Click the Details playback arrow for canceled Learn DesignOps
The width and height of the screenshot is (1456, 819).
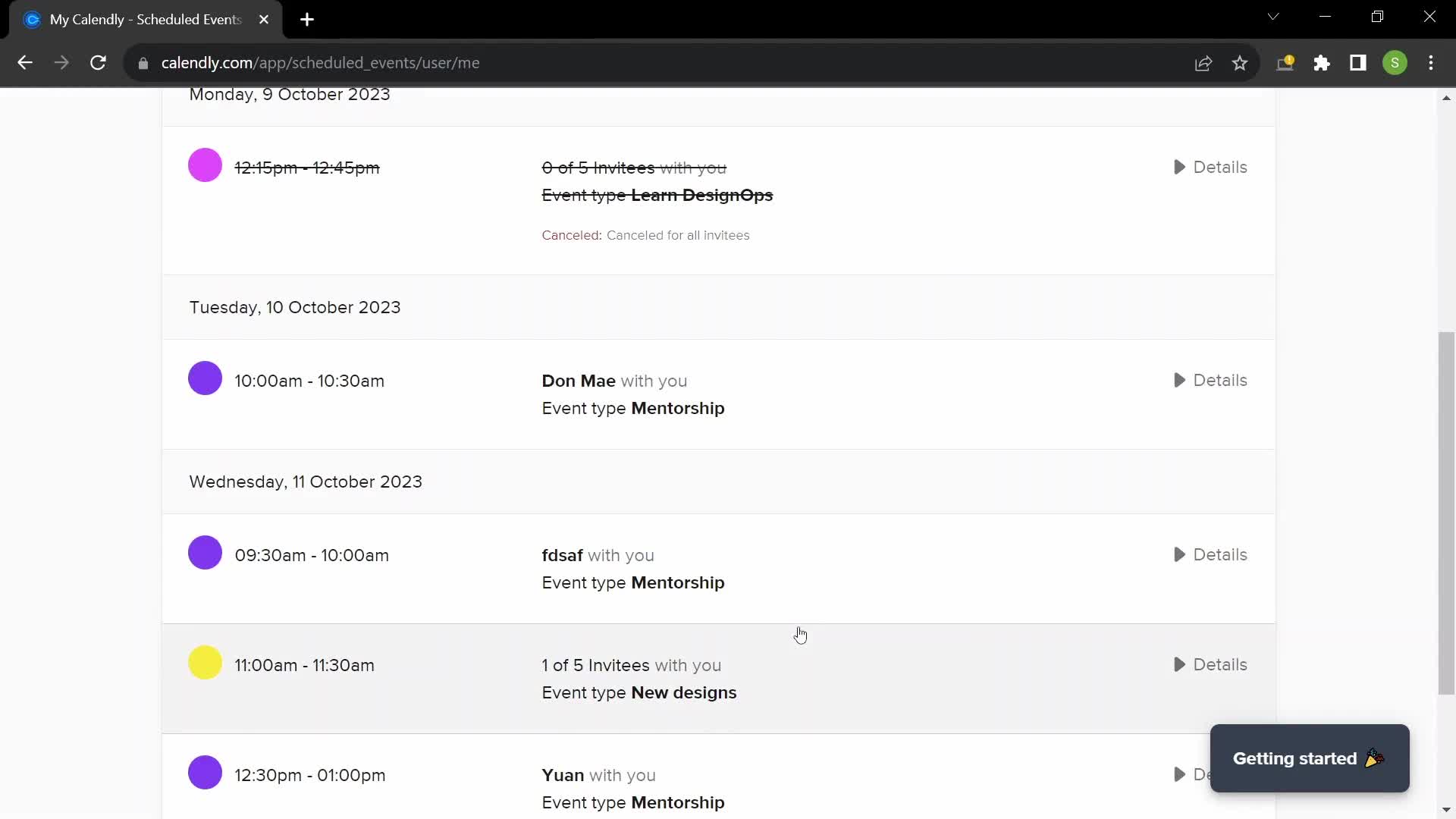[x=1179, y=167]
